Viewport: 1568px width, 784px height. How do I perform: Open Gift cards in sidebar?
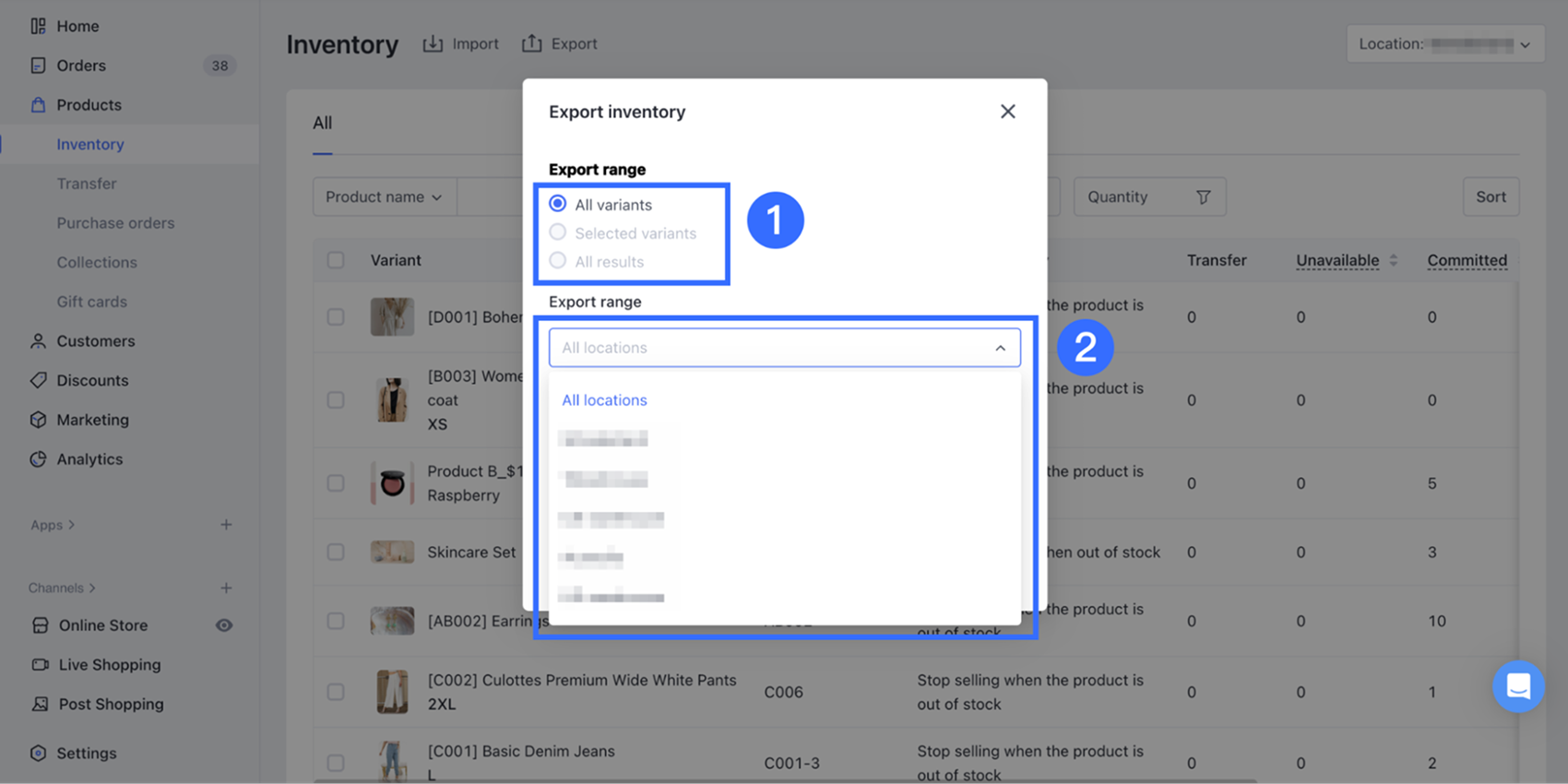click(92, 302)
